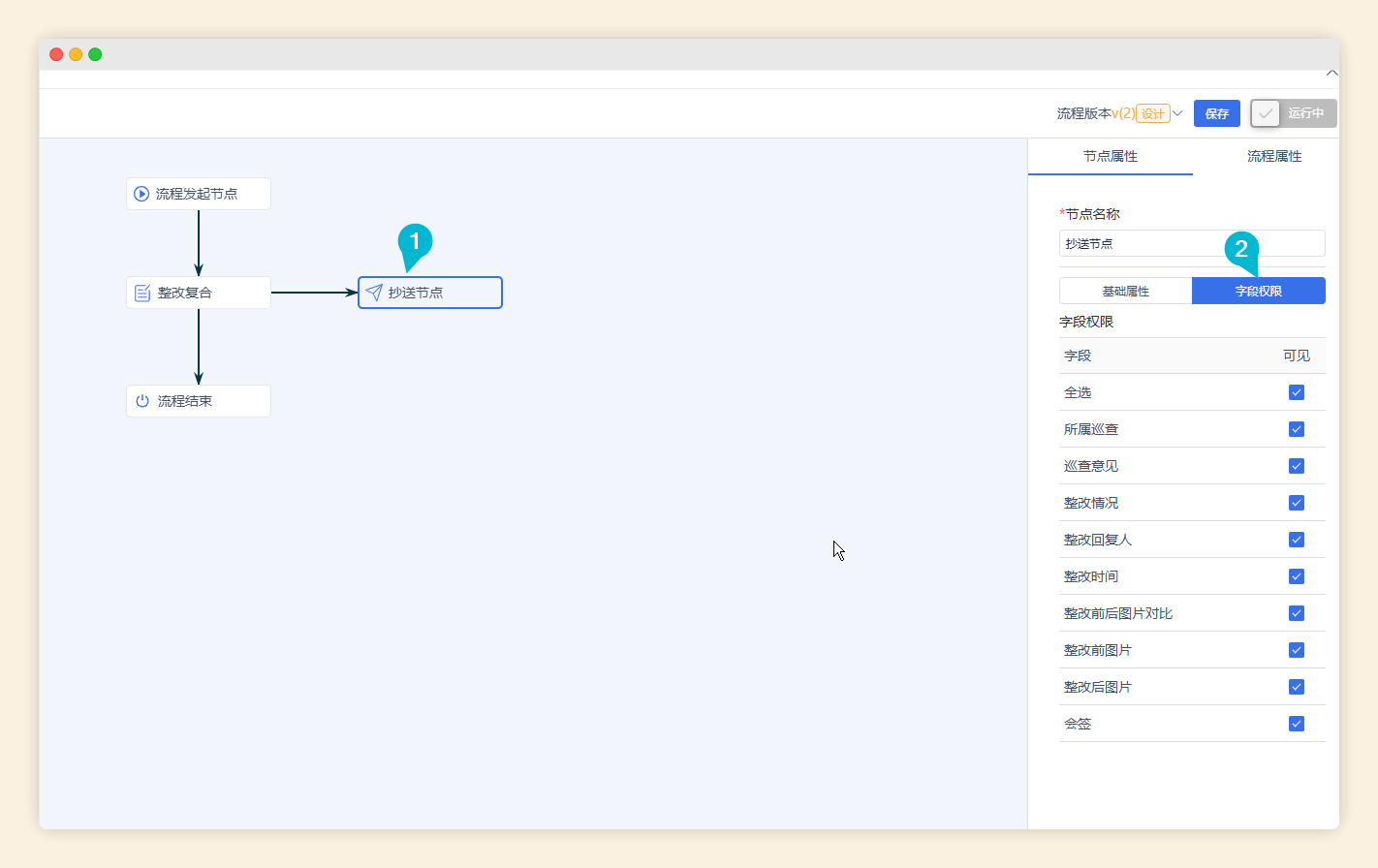
Task: Click the power icon on 流程结束
Action: 142,401
